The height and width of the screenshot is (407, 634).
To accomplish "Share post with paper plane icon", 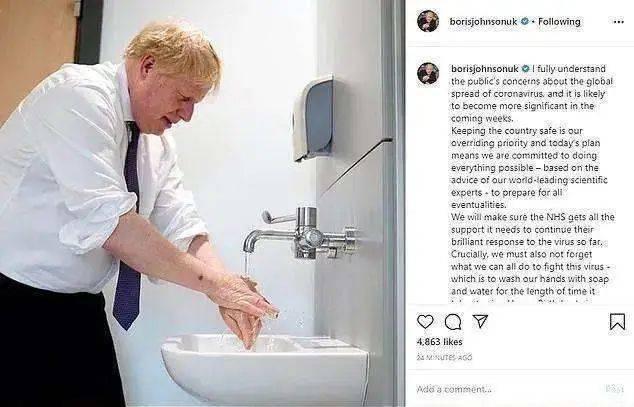I will pos(480,321).
